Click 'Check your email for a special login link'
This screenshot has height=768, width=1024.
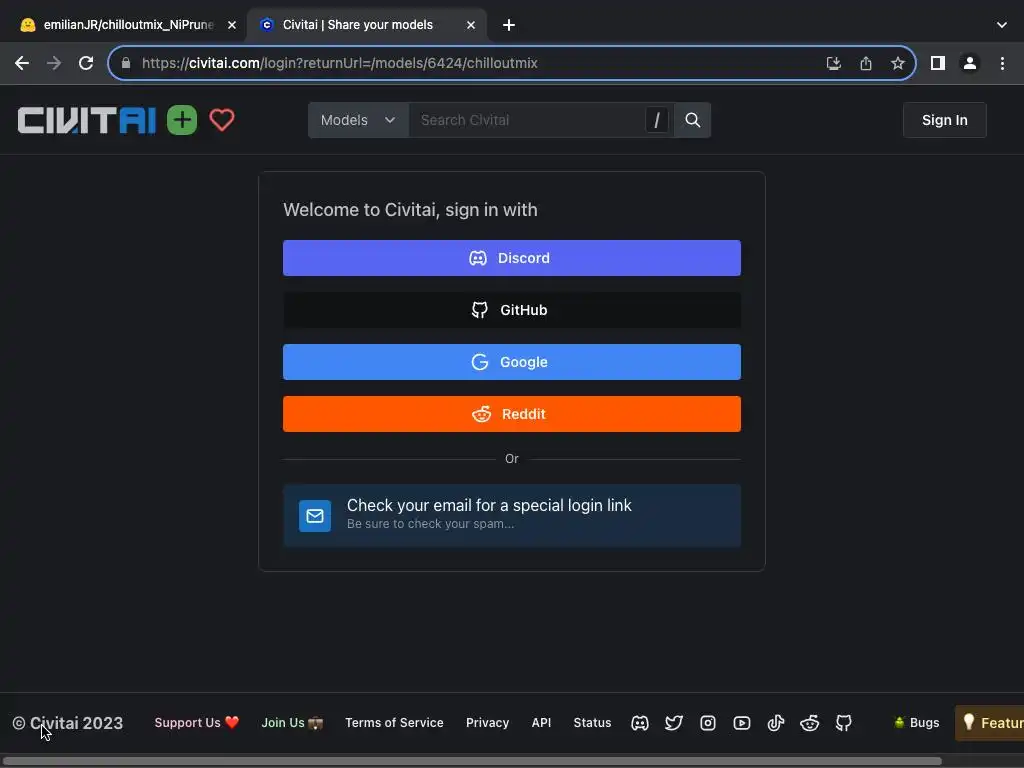point(489,505)
